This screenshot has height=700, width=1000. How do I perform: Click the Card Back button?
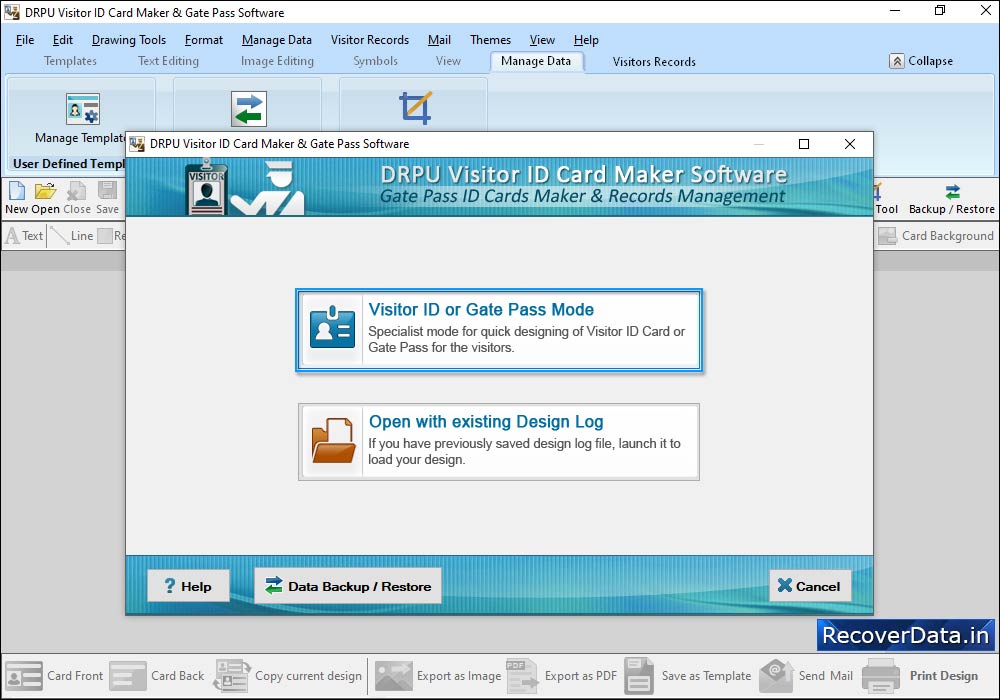coord(157,676)
